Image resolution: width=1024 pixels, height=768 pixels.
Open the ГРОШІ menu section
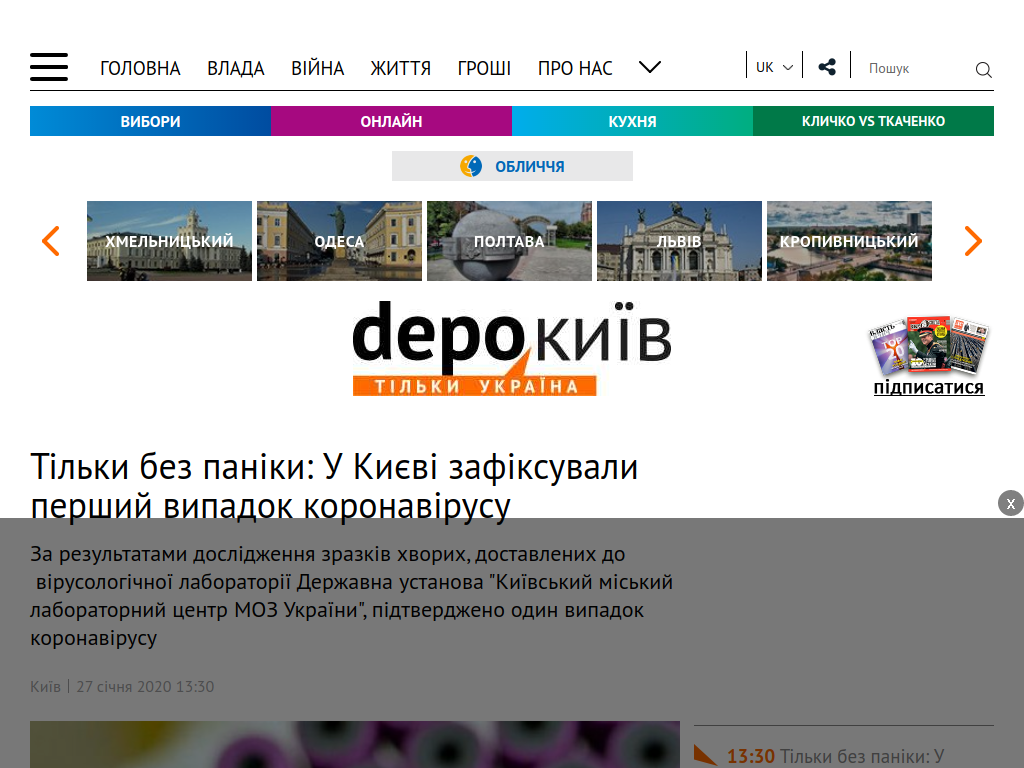pyautogui.click(x=484, y=69)
